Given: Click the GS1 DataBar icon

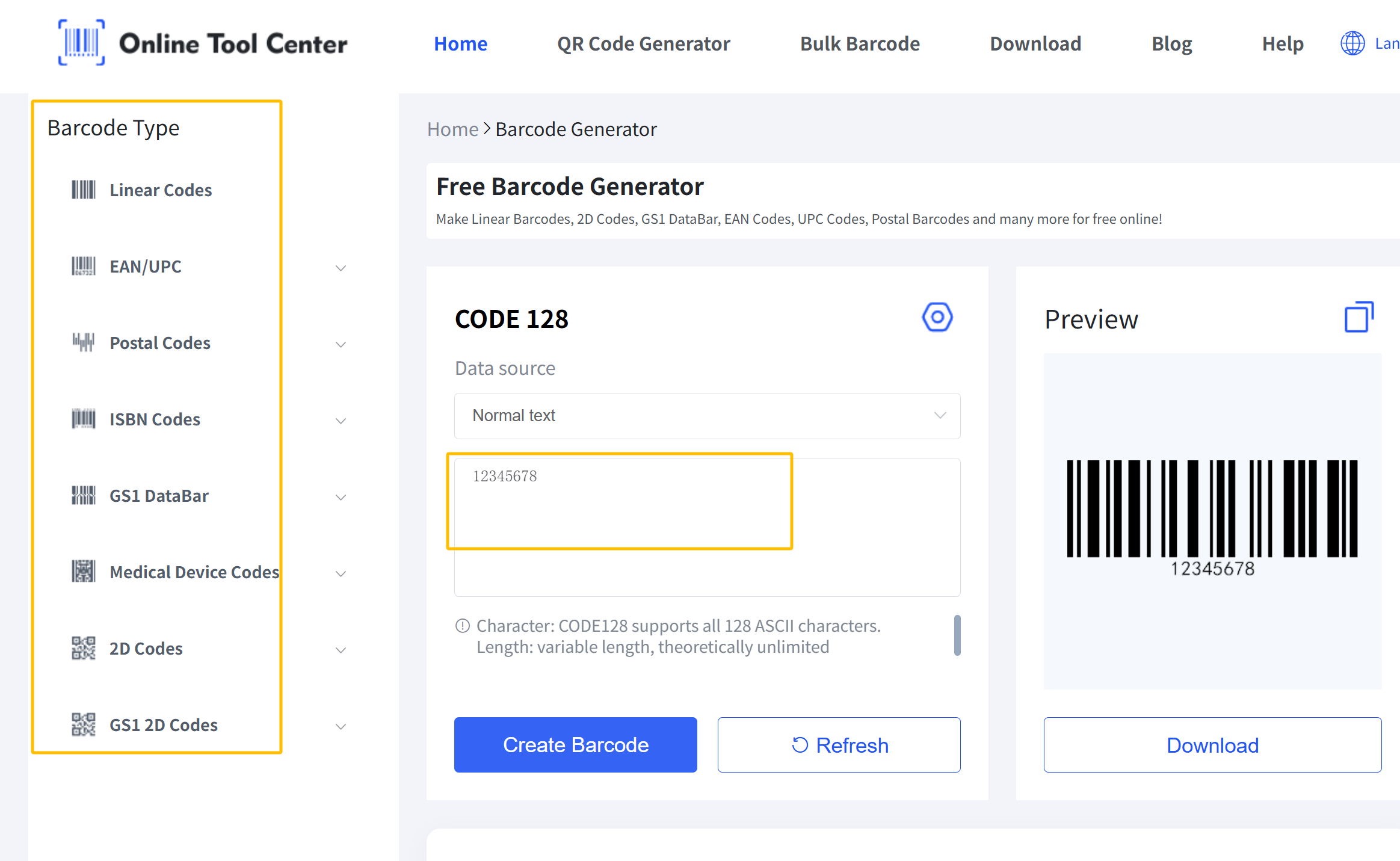Looking at the screenshot, I should (x=84, y=495).
